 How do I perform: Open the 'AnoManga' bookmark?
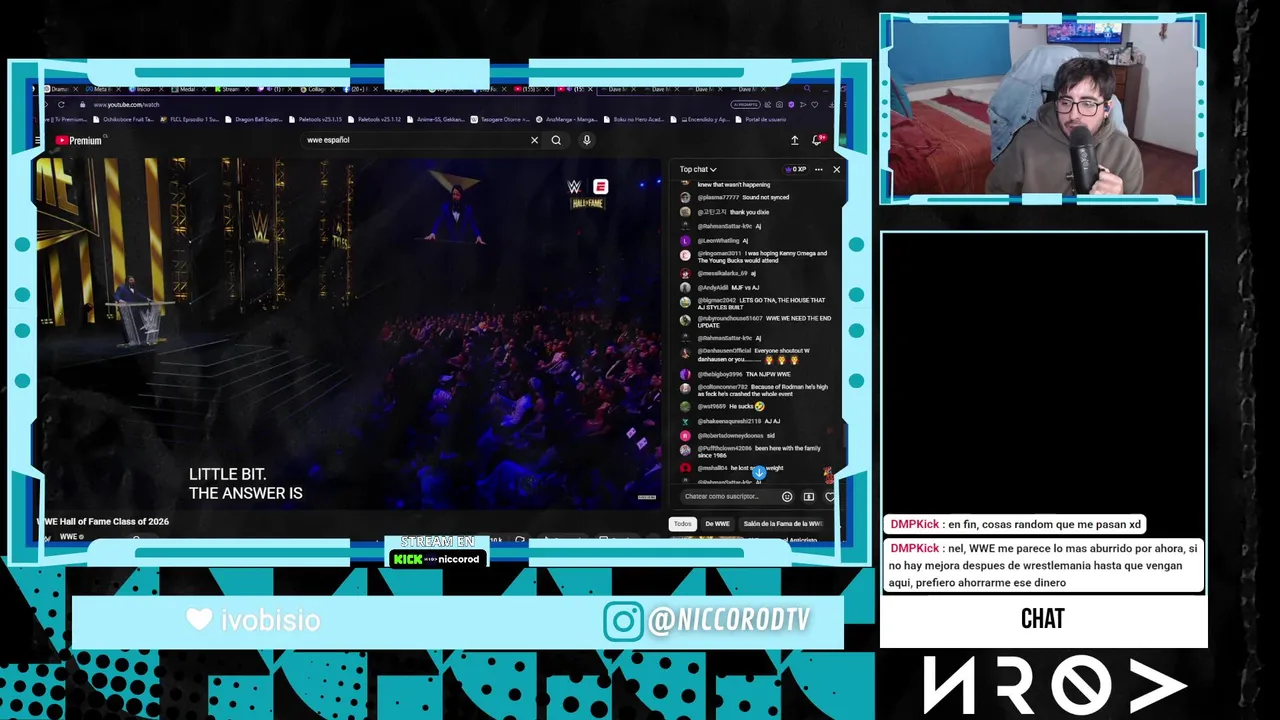click(568, 119)
